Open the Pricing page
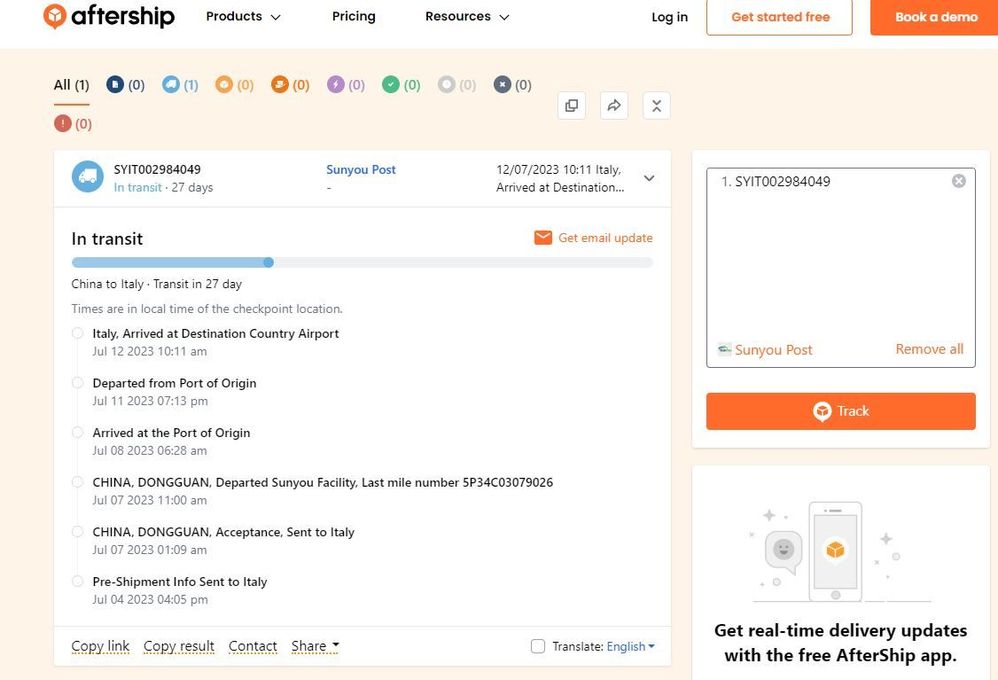This screenshot has width=998, height=680. 354,17
